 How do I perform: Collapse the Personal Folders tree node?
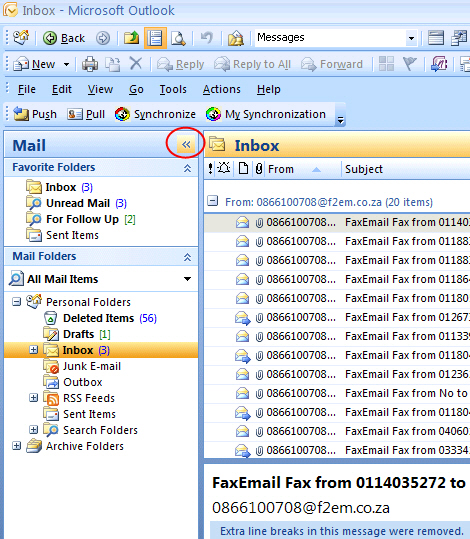click(17, 302)
